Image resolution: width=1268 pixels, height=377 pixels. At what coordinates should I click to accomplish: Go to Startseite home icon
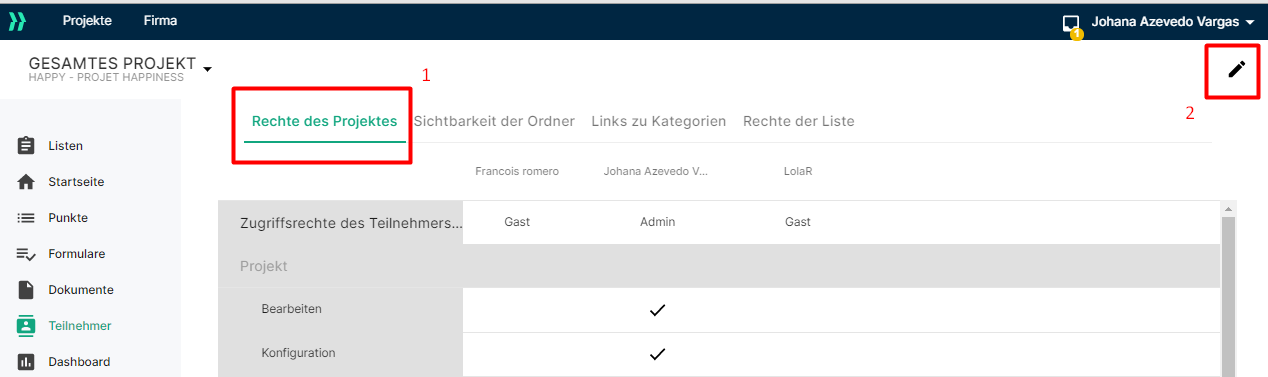[27, 182]
